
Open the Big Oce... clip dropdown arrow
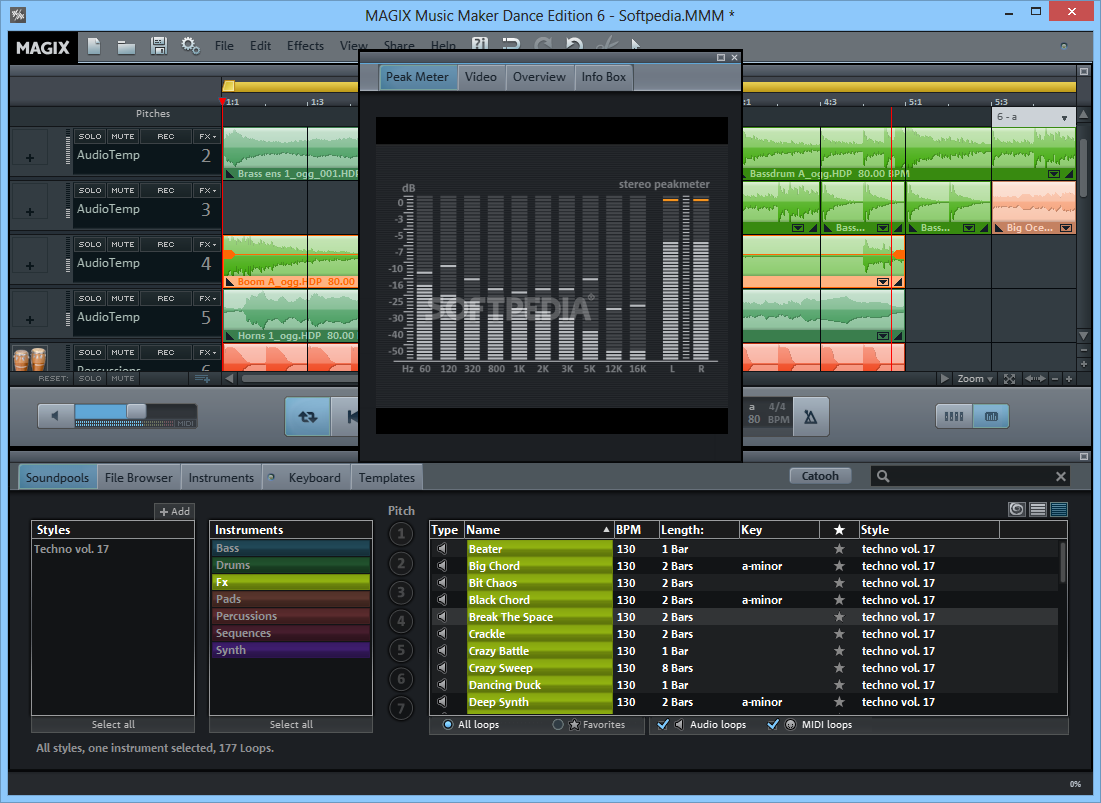tap(1066, 227)
